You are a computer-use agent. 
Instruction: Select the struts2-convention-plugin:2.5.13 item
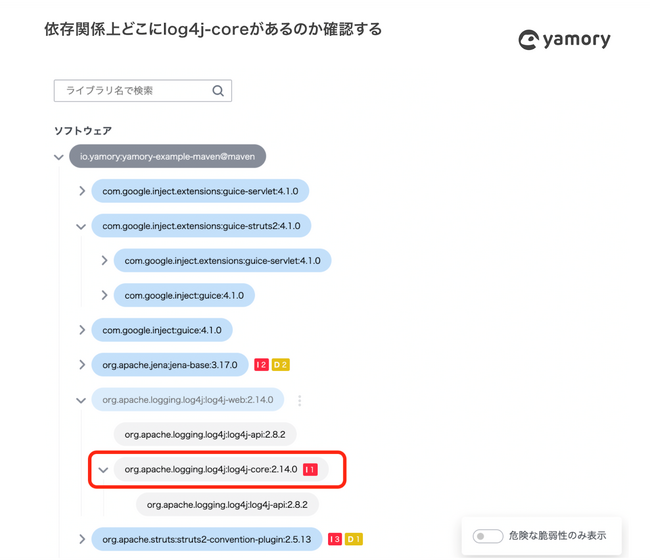(x=207, y=539)
